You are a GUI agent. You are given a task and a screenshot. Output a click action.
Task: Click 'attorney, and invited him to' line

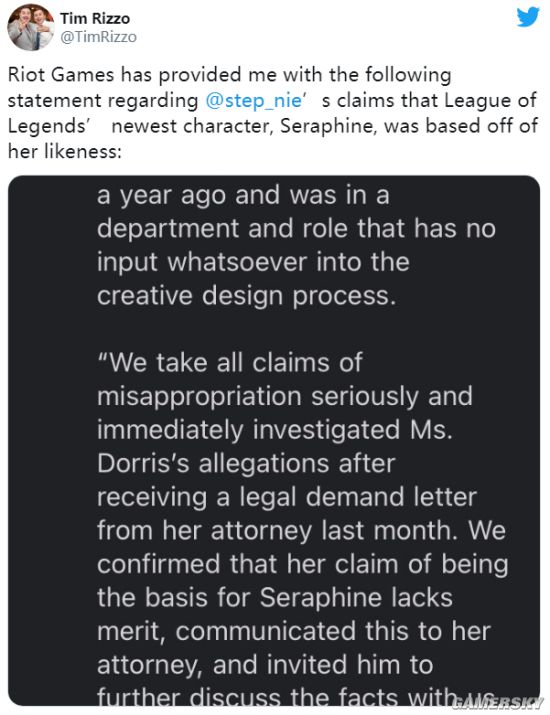coord(265,665)
